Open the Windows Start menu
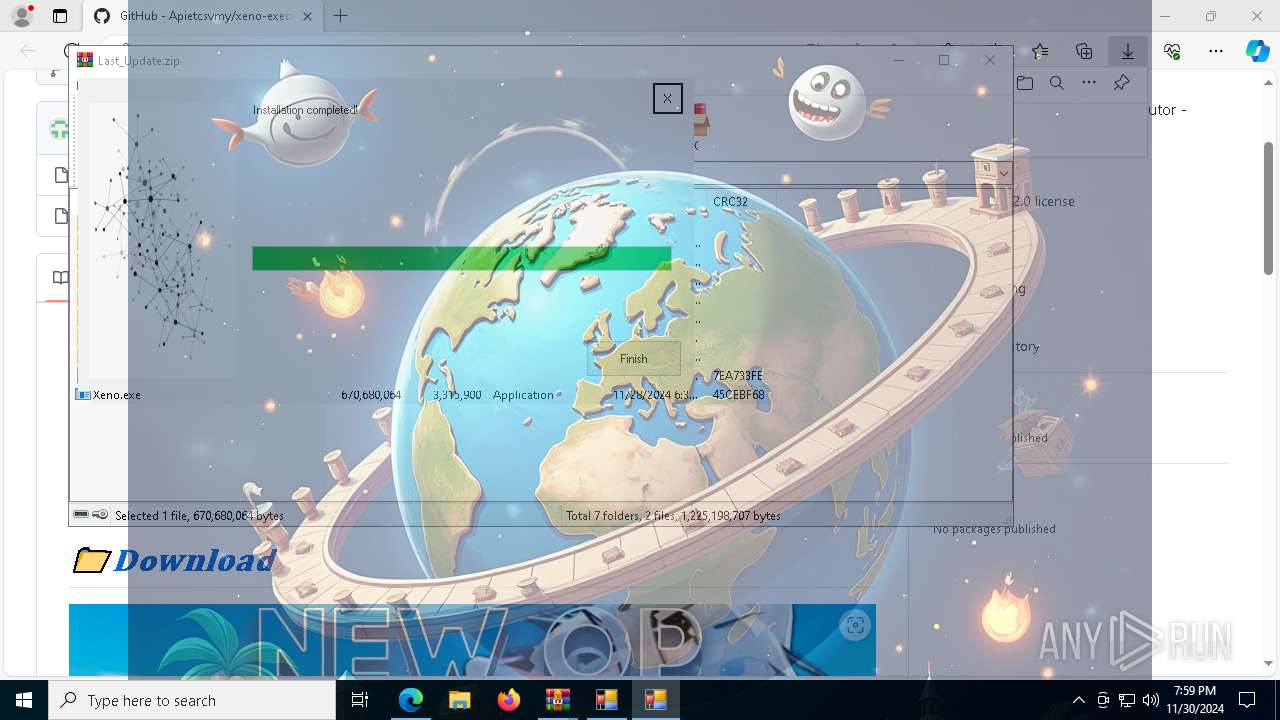 point(24,700)
